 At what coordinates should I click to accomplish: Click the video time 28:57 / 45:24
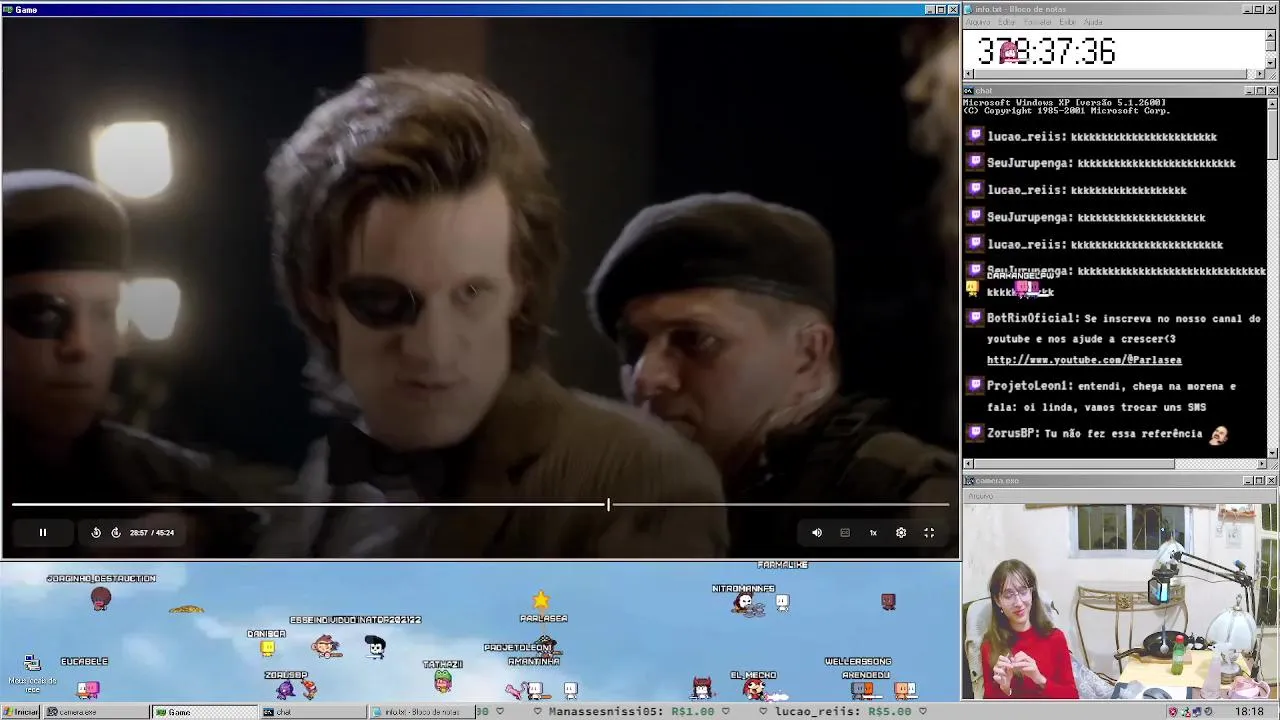(x=152, y=533)
